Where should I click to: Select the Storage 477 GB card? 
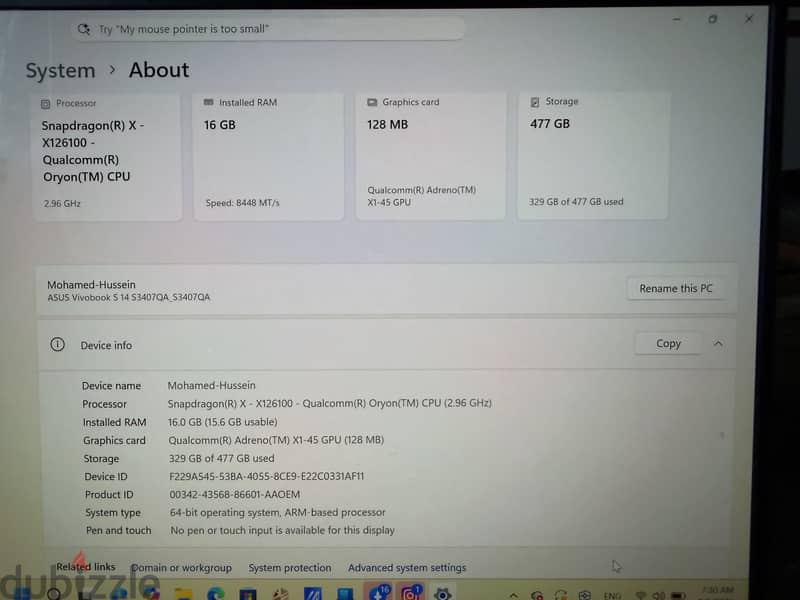click(593, 155)
